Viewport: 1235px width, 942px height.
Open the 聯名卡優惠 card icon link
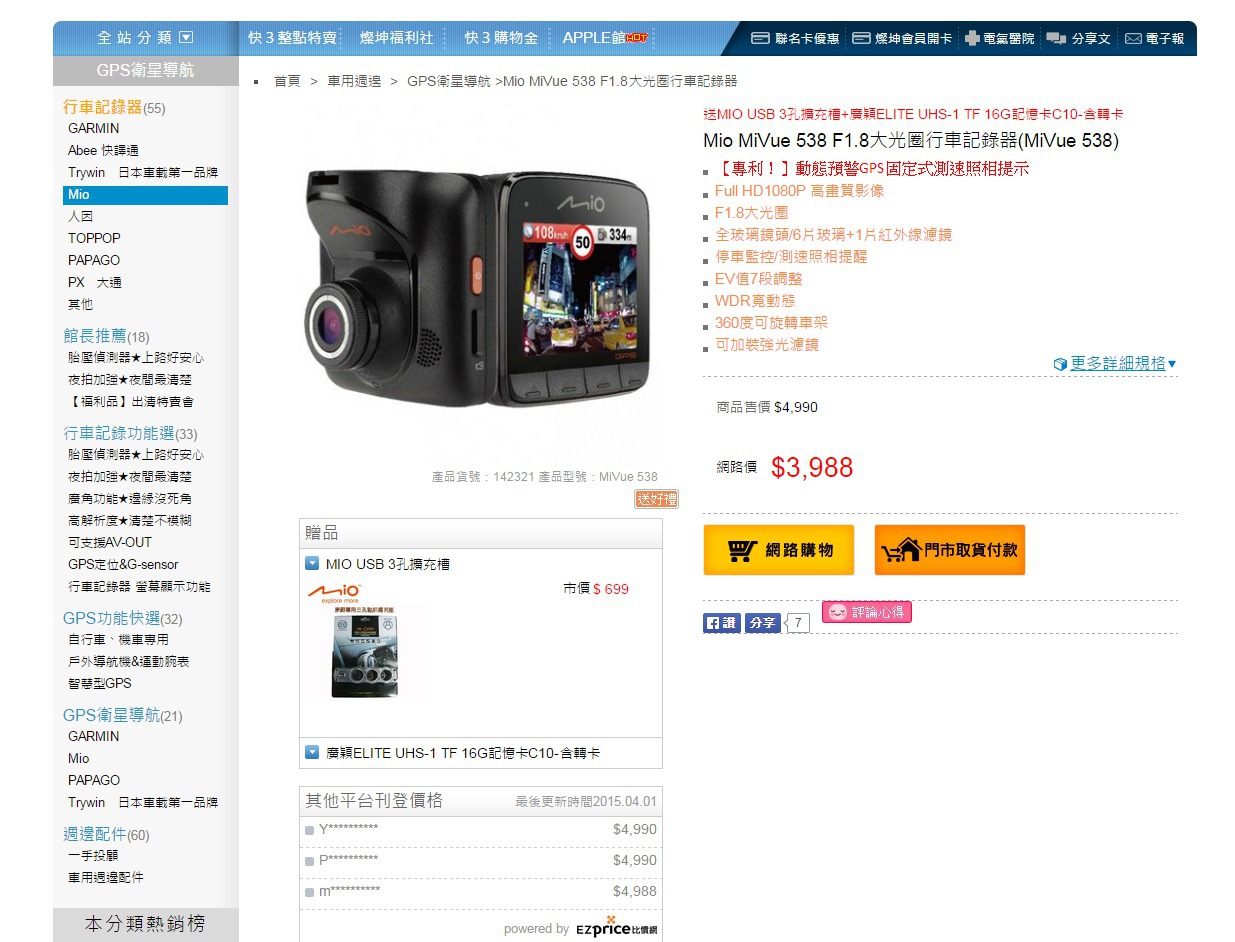pyautogui.click(x=760, y=38)
